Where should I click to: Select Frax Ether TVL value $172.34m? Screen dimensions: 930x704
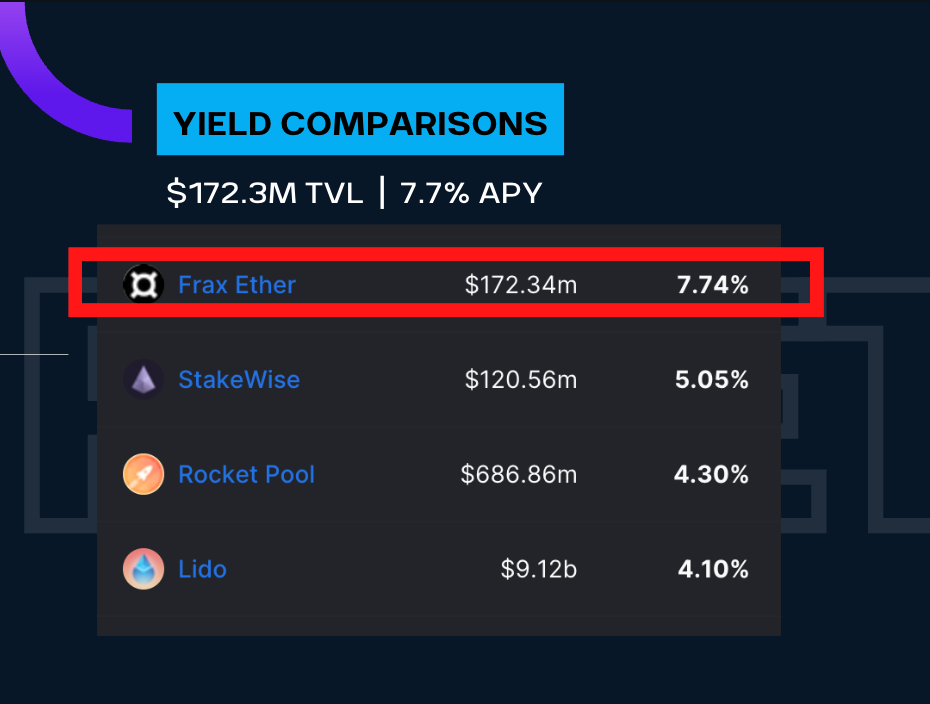[520, 285]
